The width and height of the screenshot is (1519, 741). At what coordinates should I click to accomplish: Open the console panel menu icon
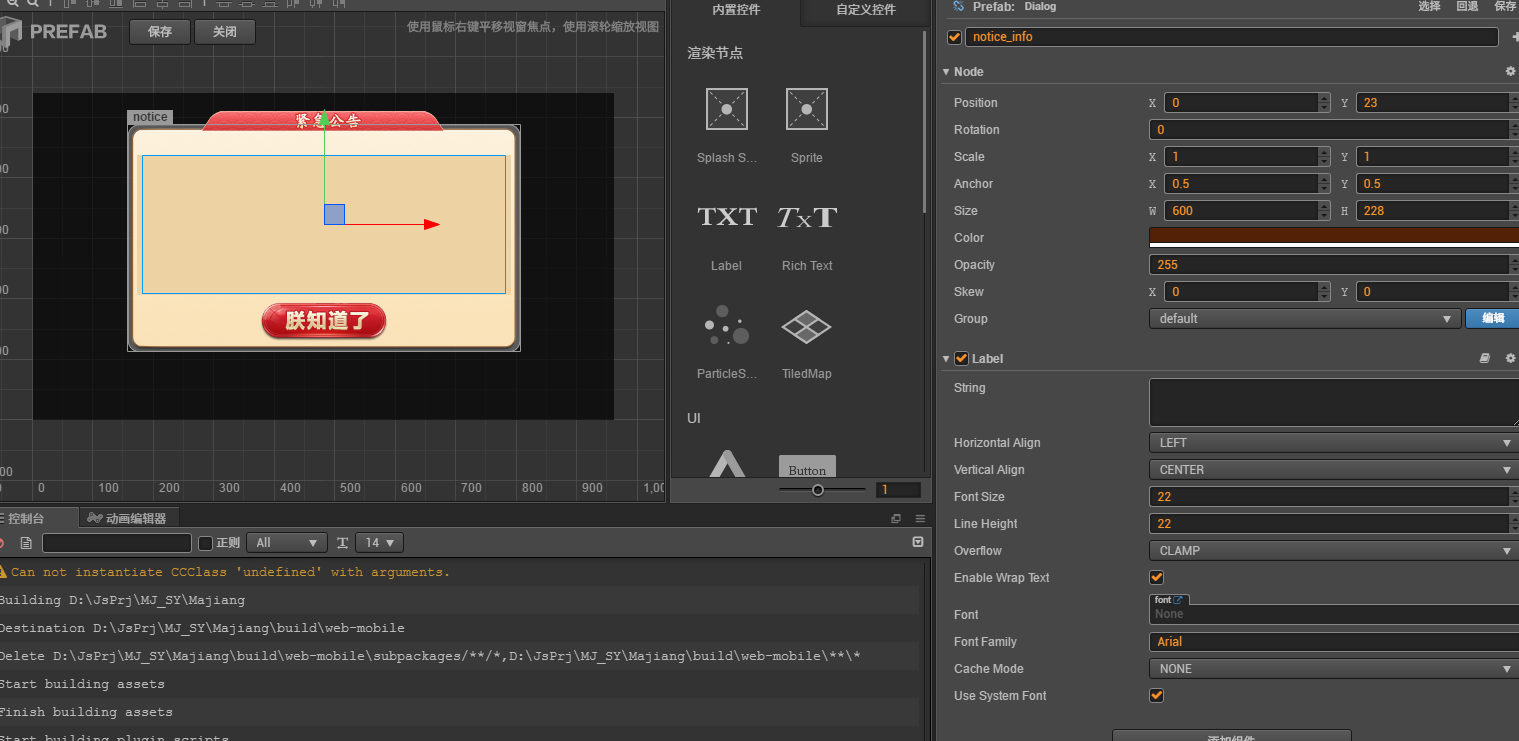tap(920, 518)
